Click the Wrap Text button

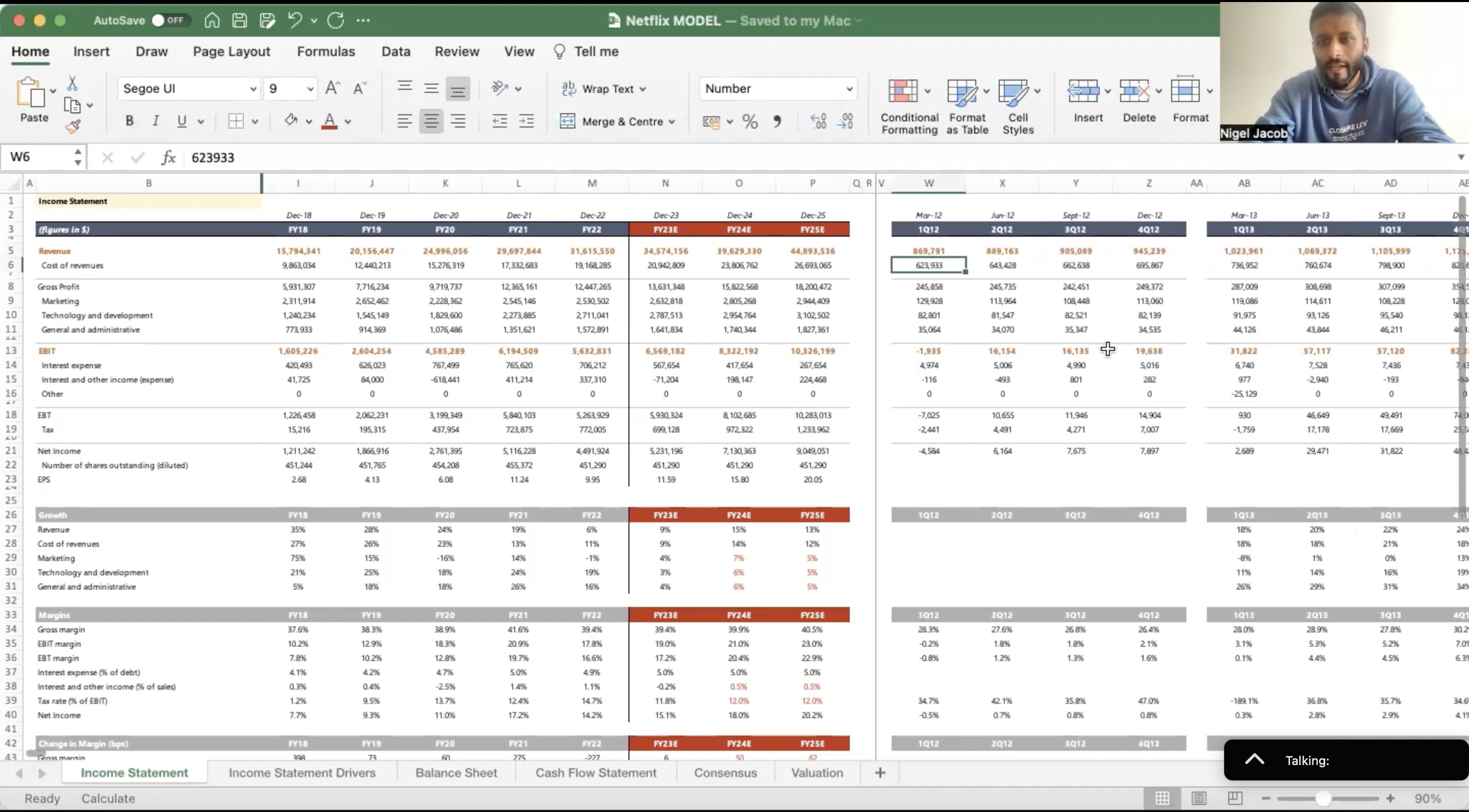597,89
